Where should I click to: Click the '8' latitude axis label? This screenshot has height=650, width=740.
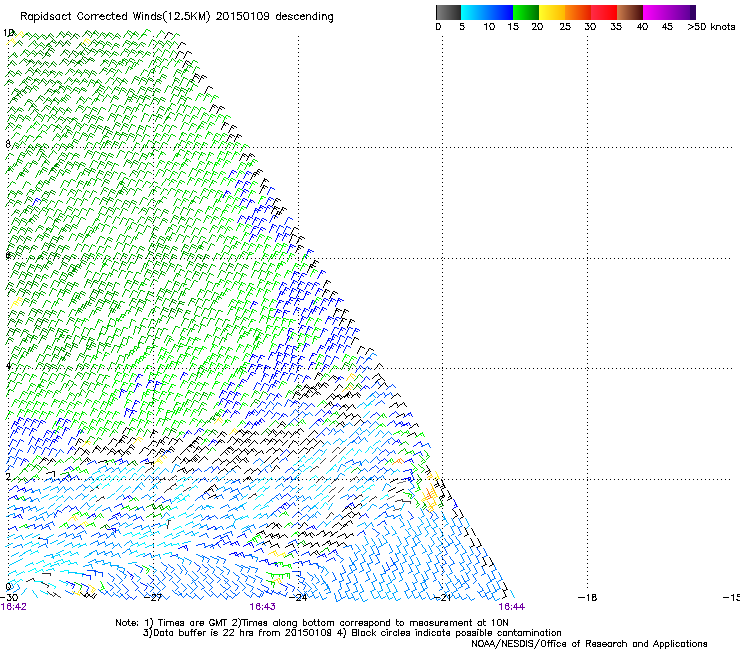[x=8, y=144]
